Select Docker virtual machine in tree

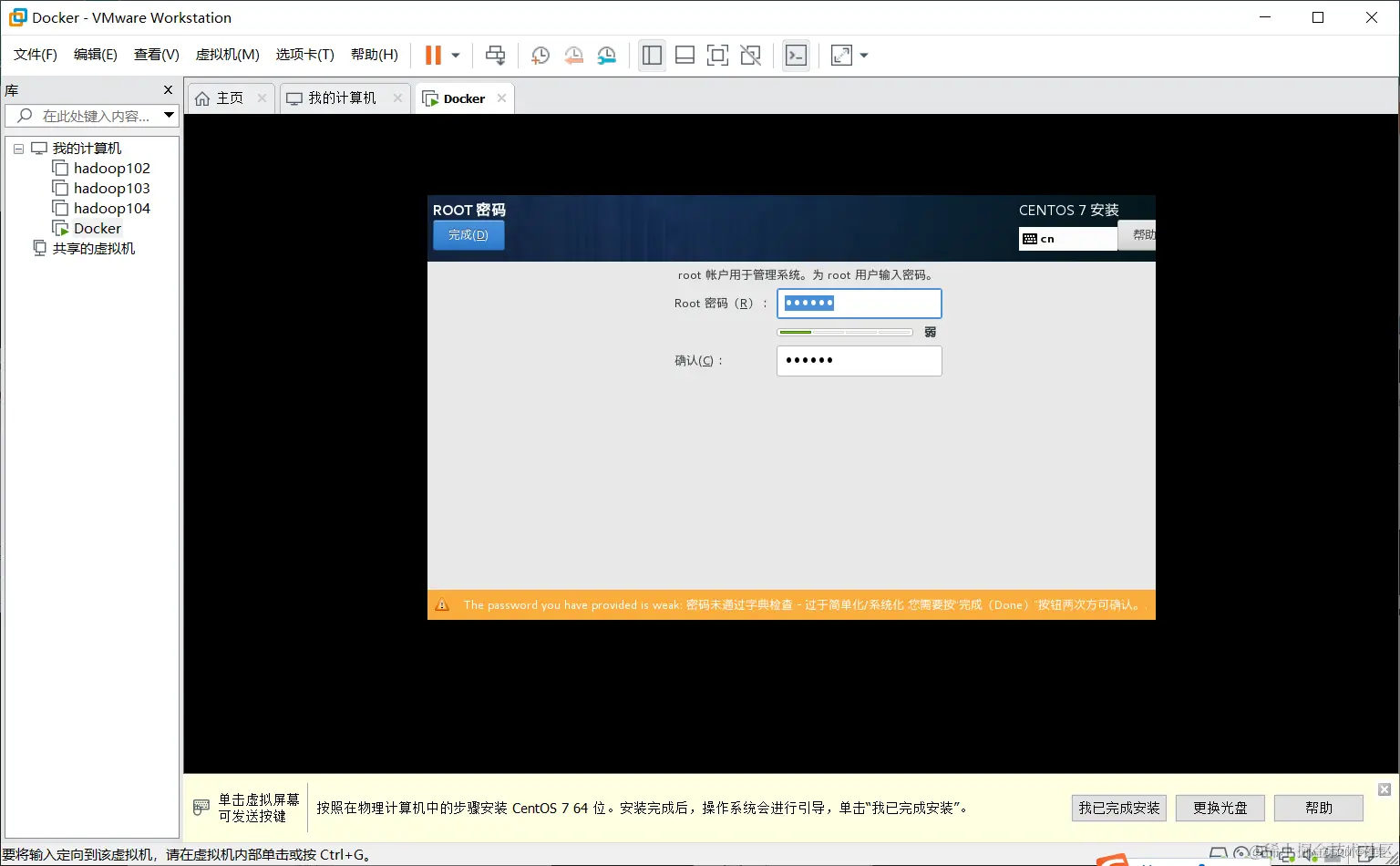coord(98,228)
